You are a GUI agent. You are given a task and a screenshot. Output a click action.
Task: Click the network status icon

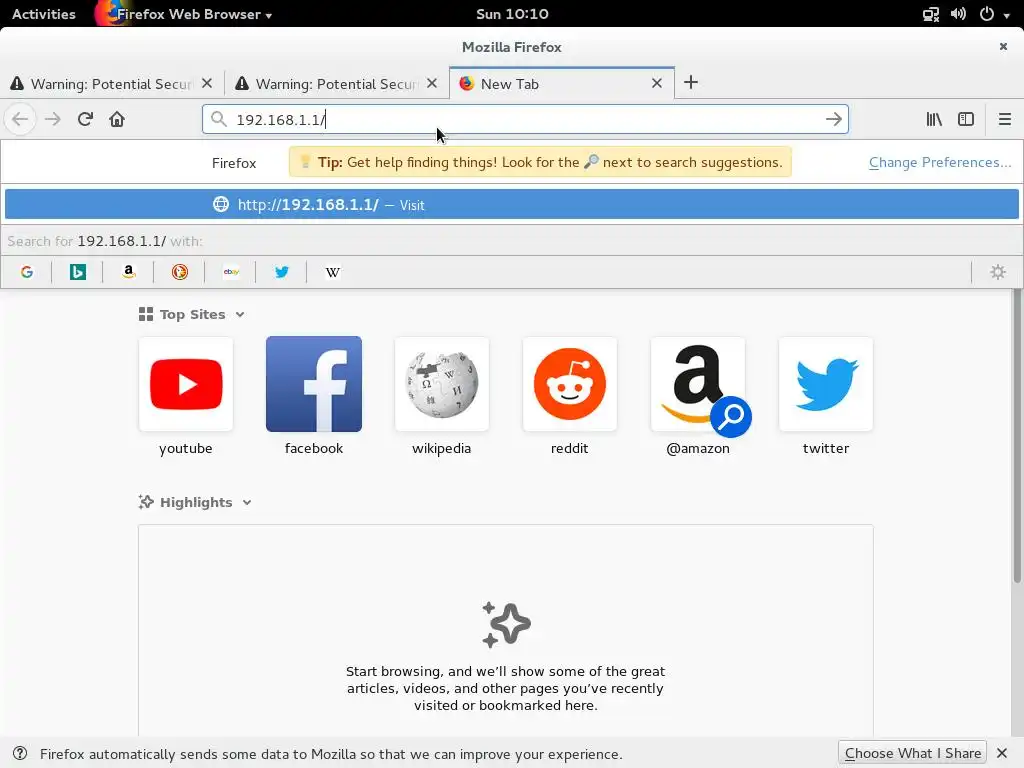(931, 14)
